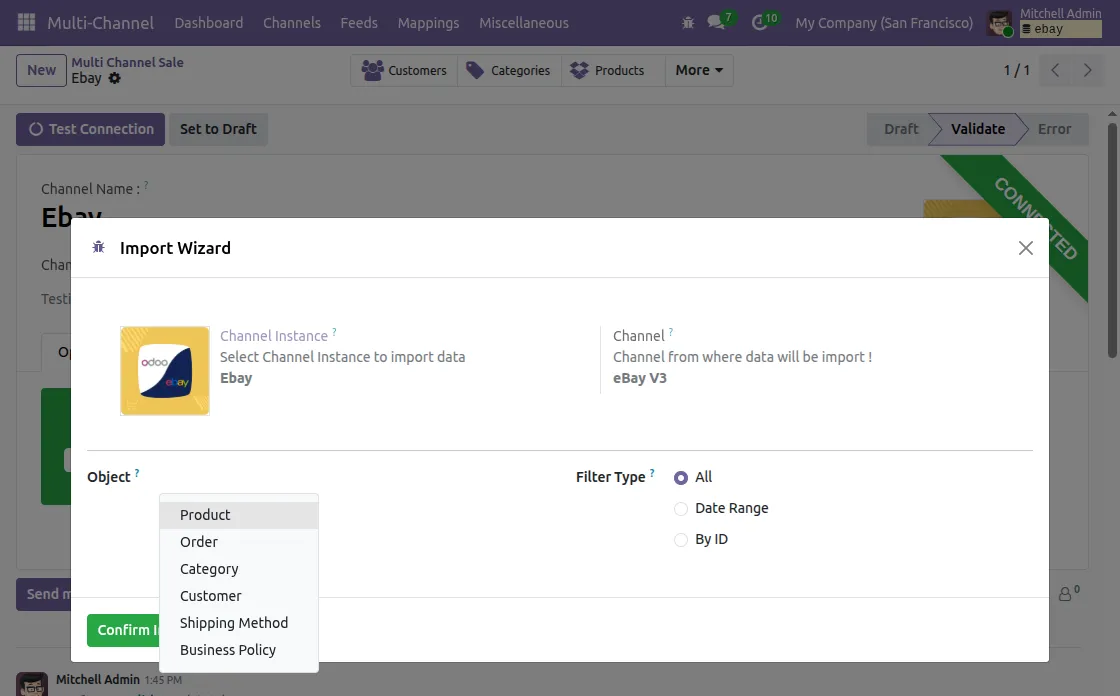Click the Multi-Channel app title

(101, 23)
